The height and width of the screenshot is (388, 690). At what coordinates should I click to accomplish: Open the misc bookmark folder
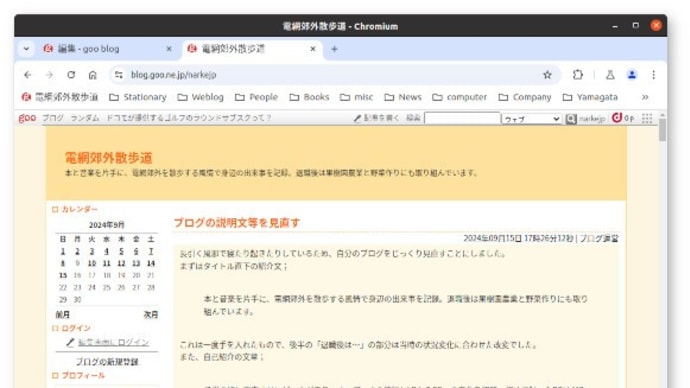coord(356,97)
